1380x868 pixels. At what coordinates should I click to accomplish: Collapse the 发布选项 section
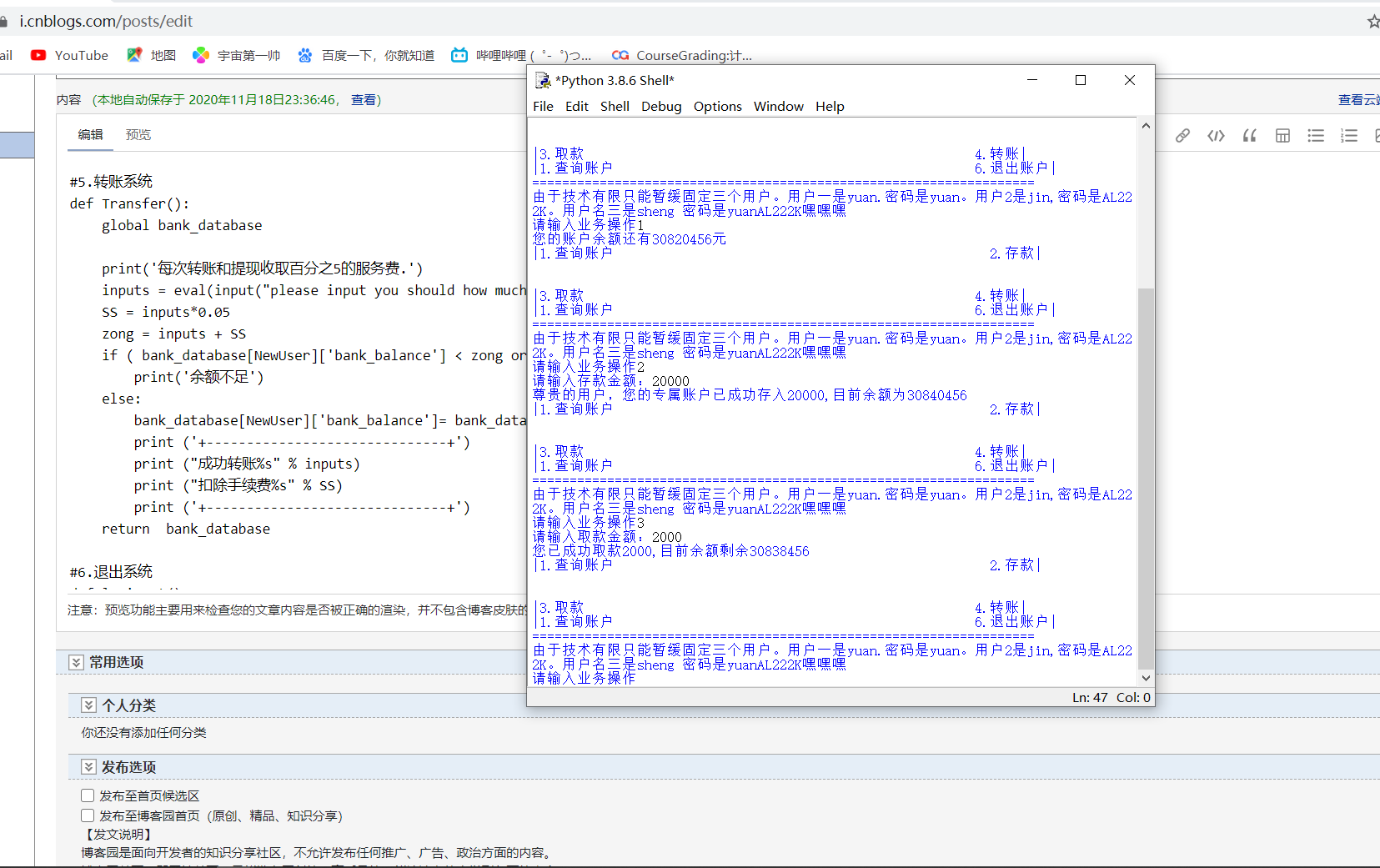click(88, 767)
